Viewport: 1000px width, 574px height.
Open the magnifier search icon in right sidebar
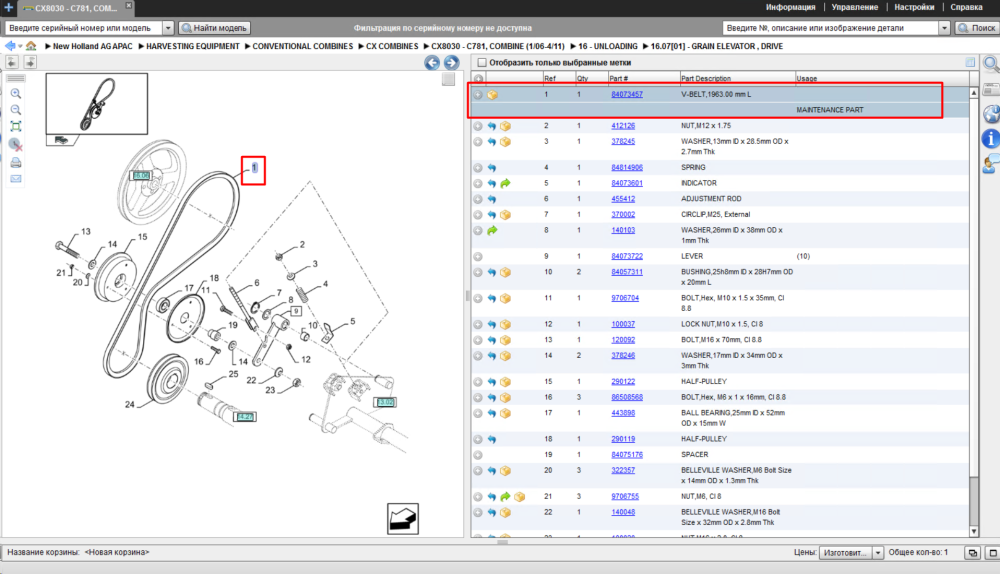(991, 64)
